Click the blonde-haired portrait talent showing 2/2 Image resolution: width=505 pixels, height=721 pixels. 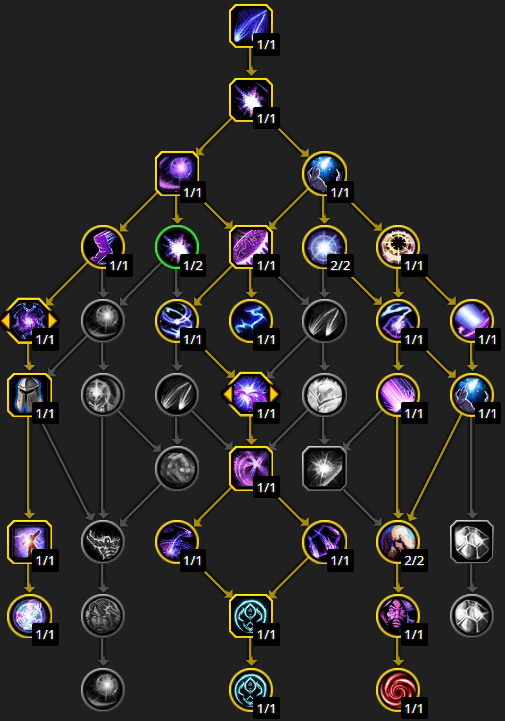[398, 542]
